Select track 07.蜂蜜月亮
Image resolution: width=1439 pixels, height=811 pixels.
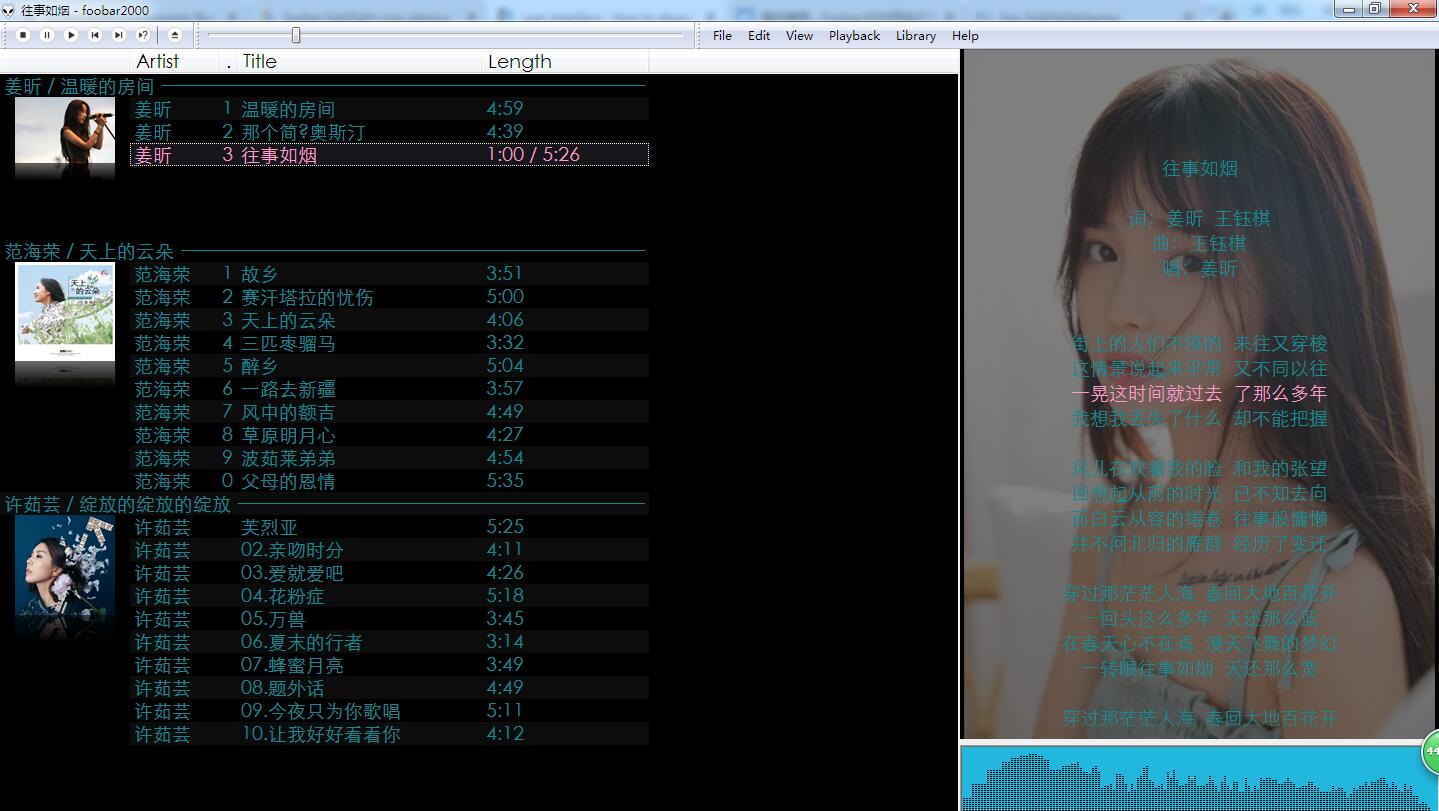point(390,664)
